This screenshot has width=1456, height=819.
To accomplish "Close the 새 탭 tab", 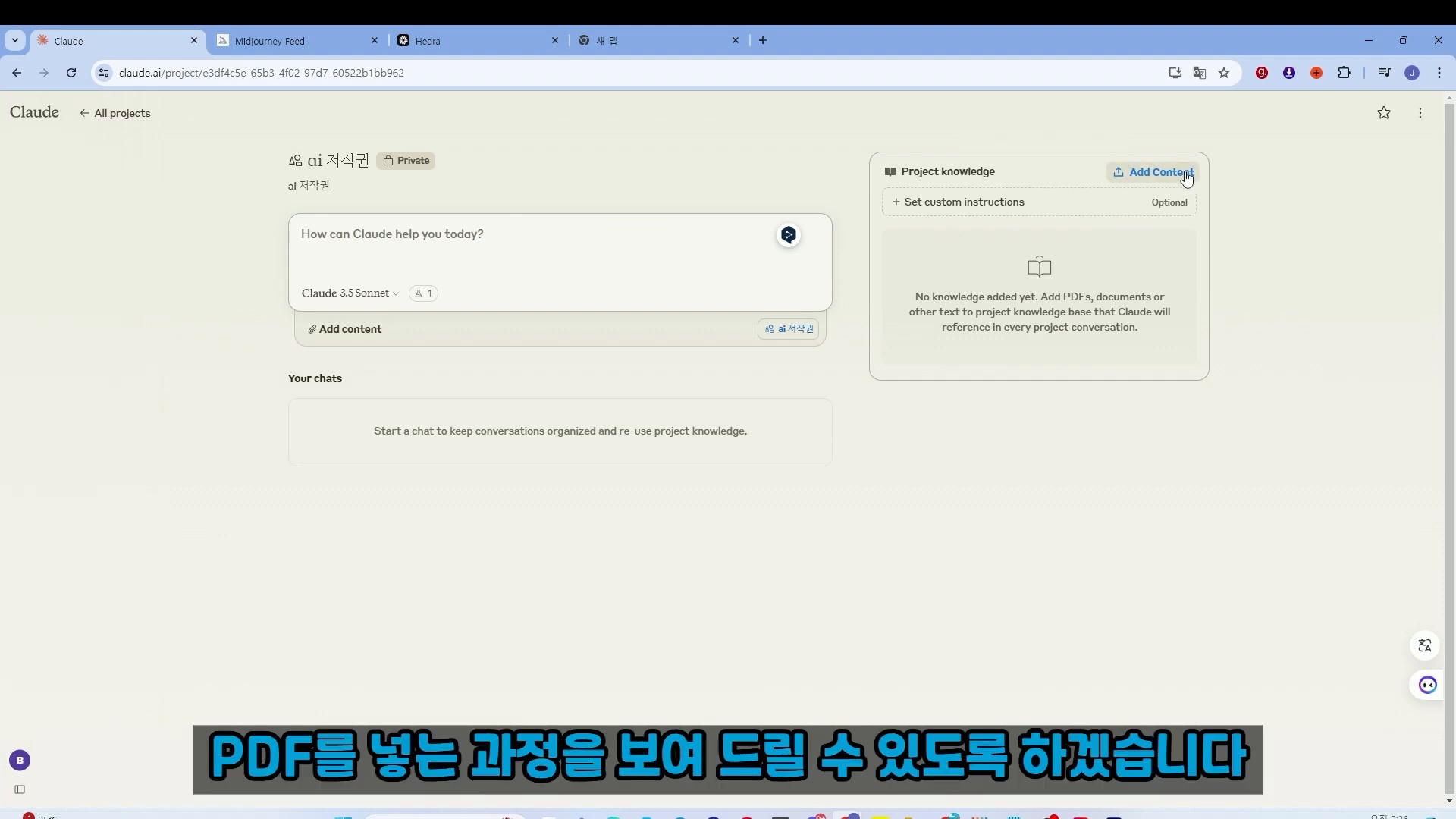I will (x=735, y=41).
